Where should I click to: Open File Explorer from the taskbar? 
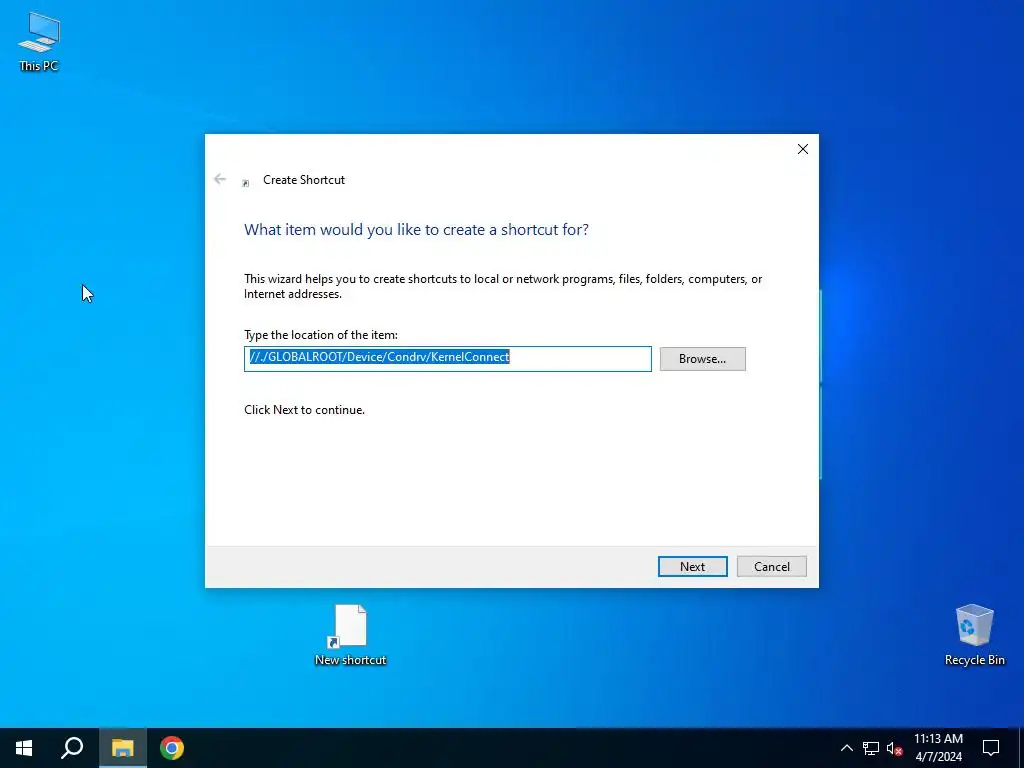[x=122, y=748]
